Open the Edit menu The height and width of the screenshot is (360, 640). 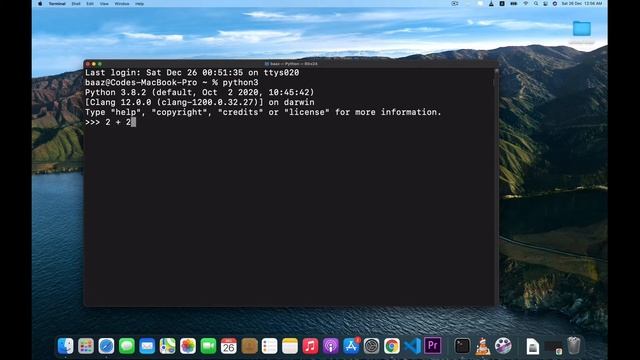coord(90,4)
